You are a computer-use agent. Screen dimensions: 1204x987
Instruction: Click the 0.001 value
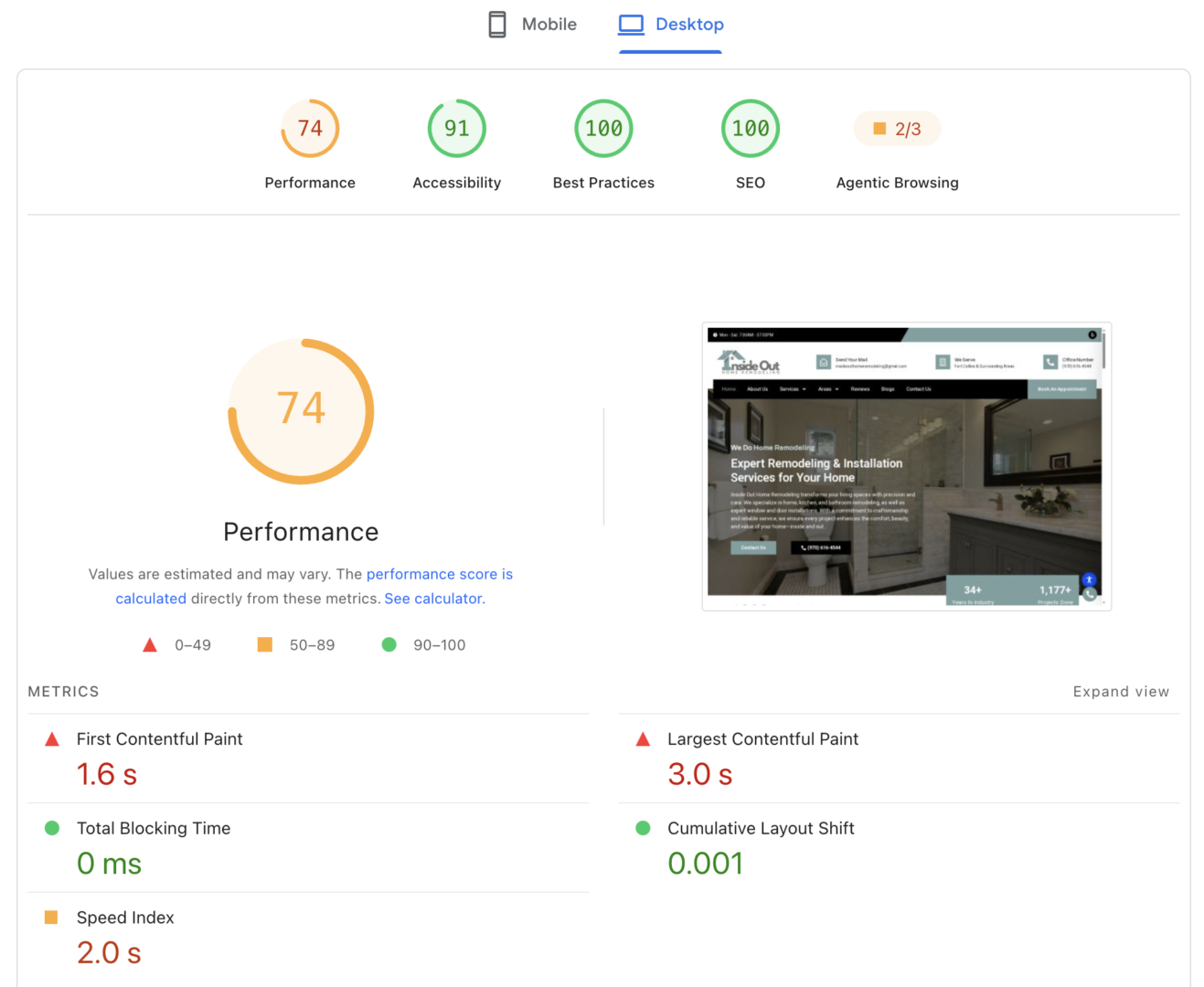tap(706, 864)
